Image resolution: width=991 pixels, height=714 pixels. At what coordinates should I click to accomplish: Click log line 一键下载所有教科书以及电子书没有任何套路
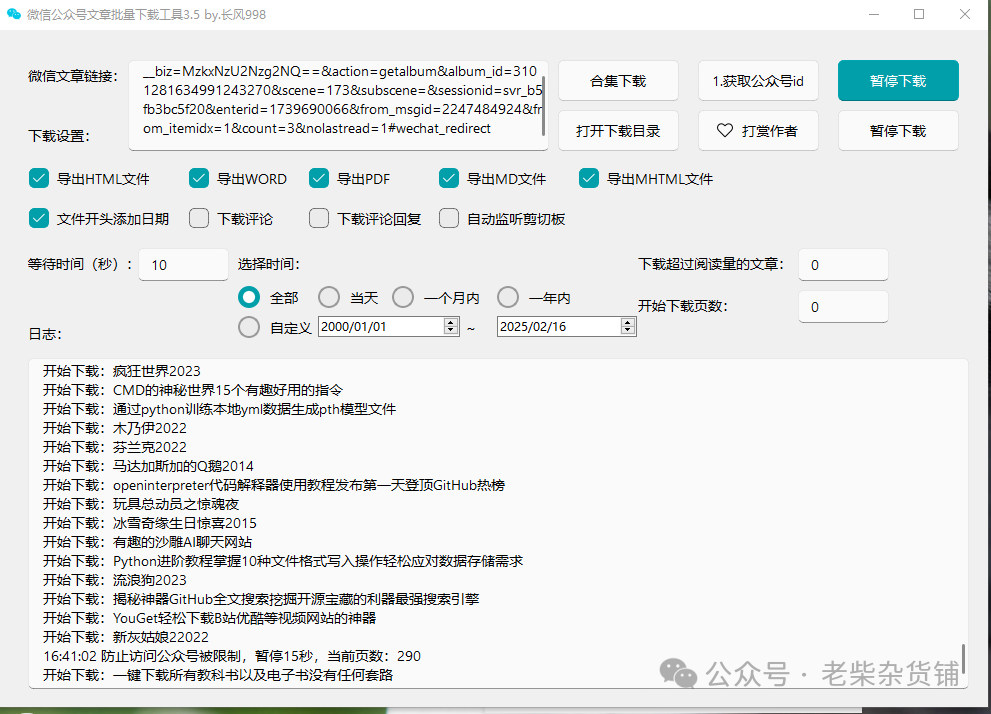[x=218, y=675]
